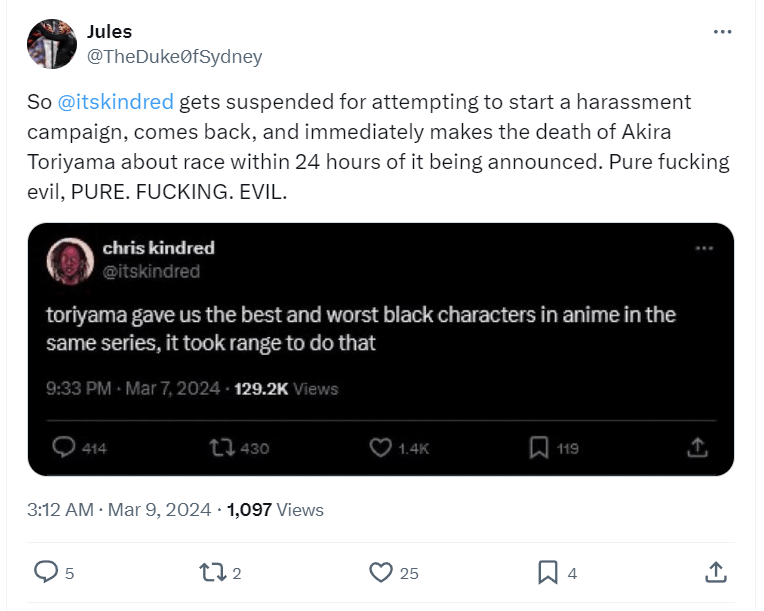Open the quoted tweet text about toriyama
Image resolution: width=764 pixels, height=611 pixels.
click(x=360, y=328)
